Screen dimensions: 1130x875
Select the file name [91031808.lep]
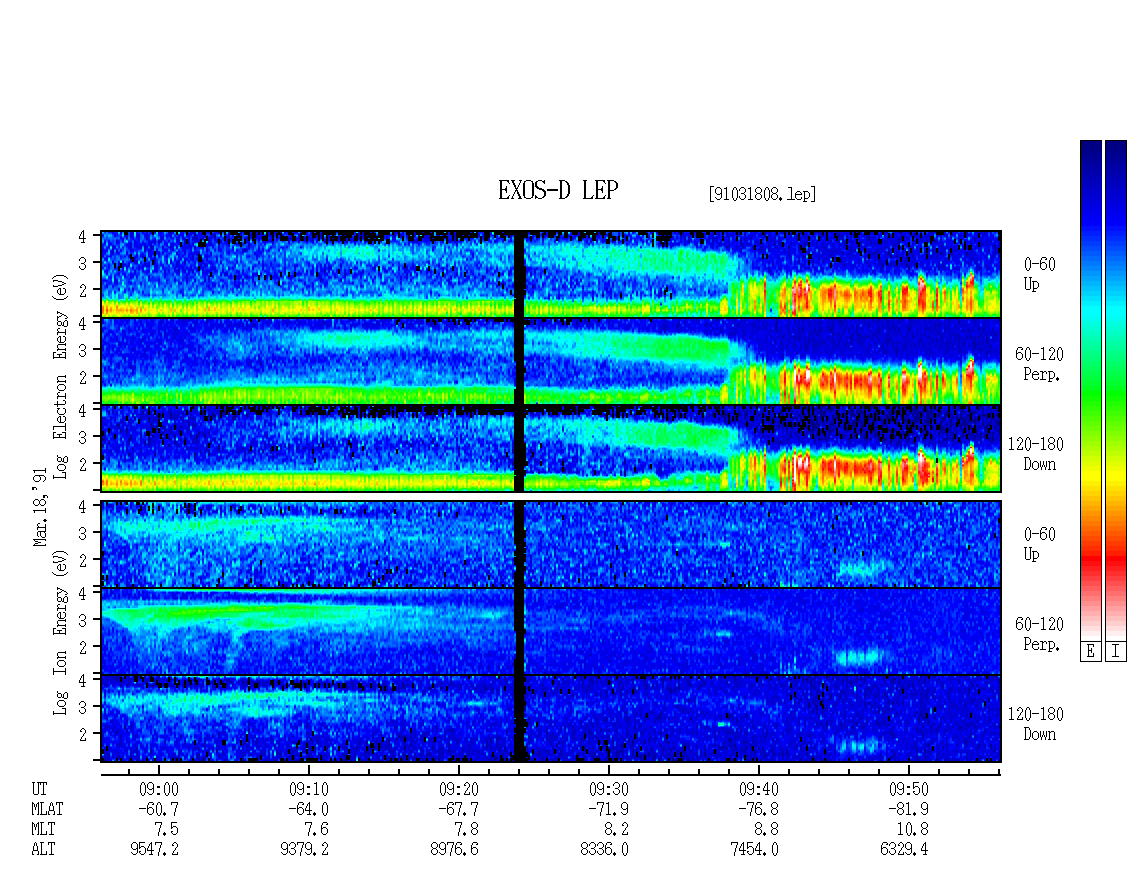(762, 194)
